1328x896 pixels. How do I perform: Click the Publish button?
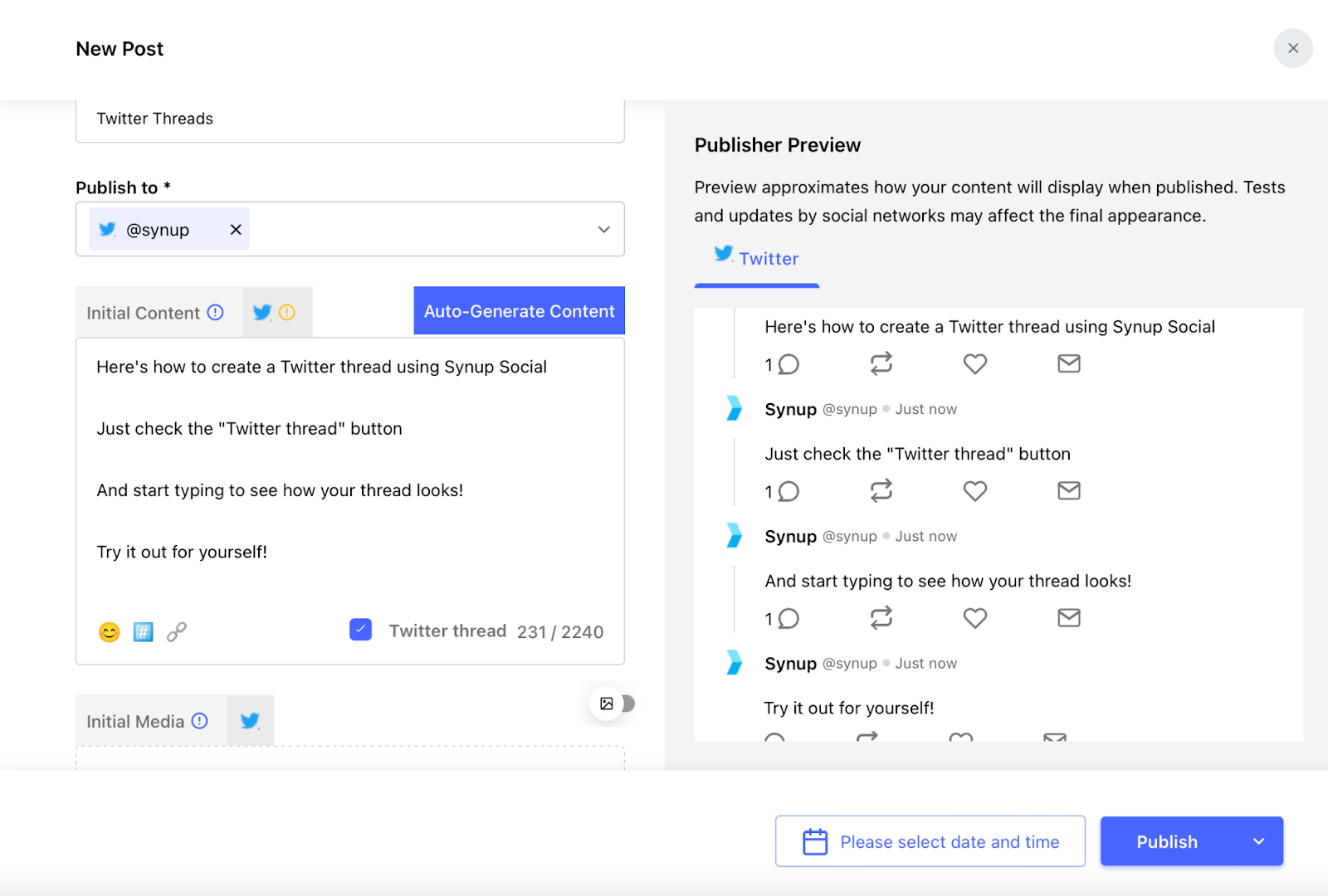pos(1167,841)
